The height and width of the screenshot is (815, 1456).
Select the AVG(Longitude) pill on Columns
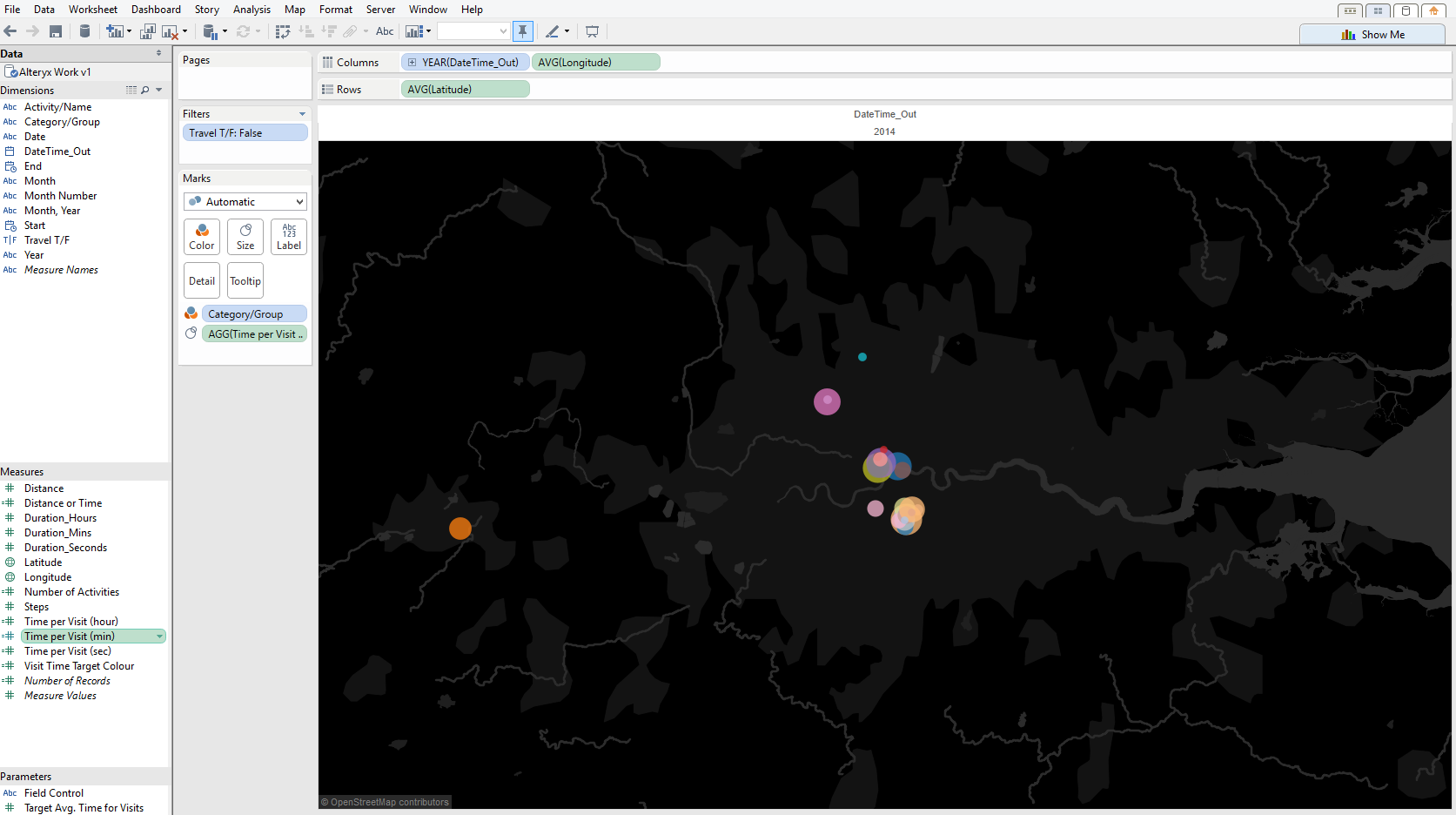coord(596,63)
